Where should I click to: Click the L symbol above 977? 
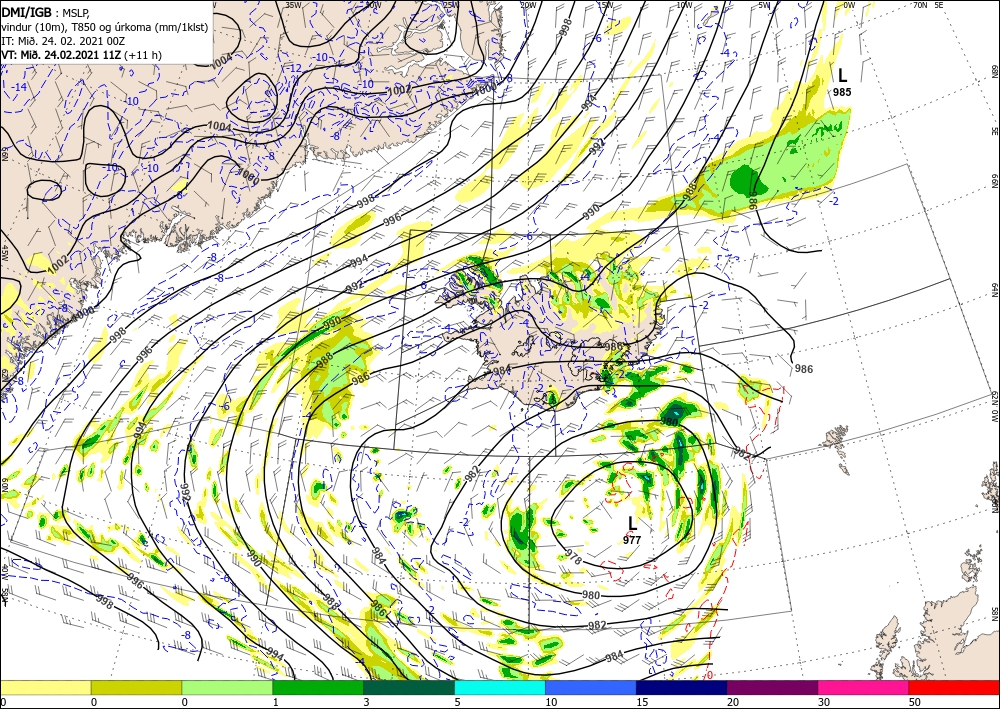(632, 523)
